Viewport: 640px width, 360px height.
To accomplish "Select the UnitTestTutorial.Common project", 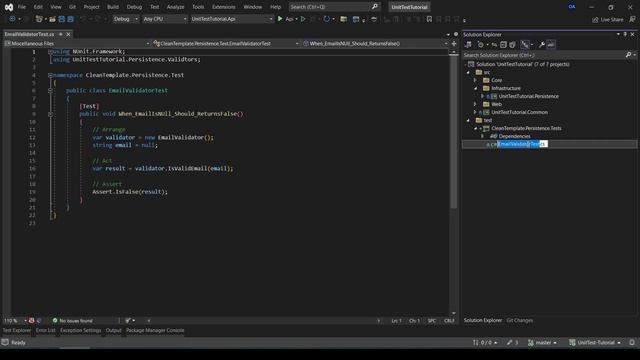I will click(519, 112).
